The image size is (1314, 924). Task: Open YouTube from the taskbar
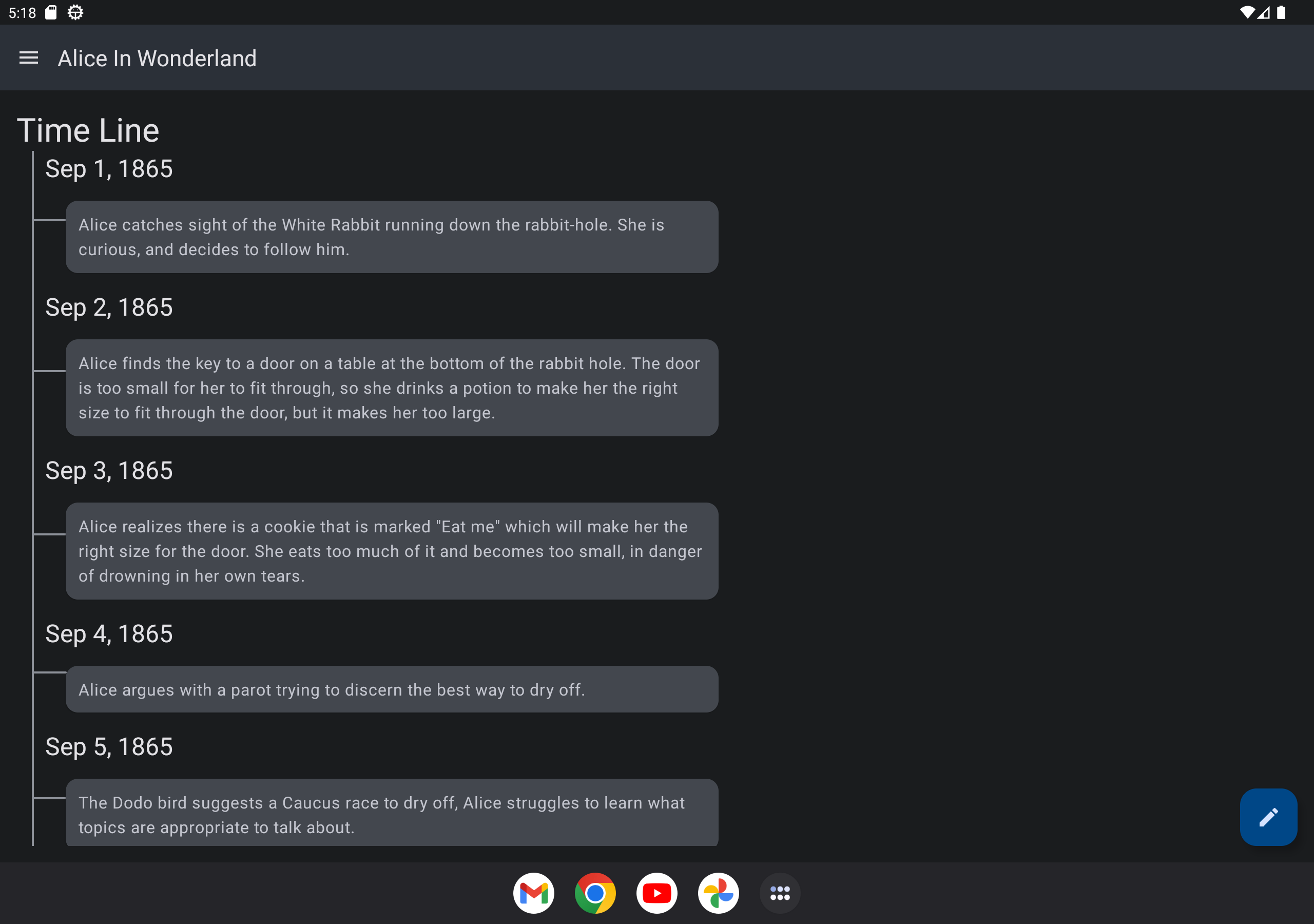tap(656, 893)
